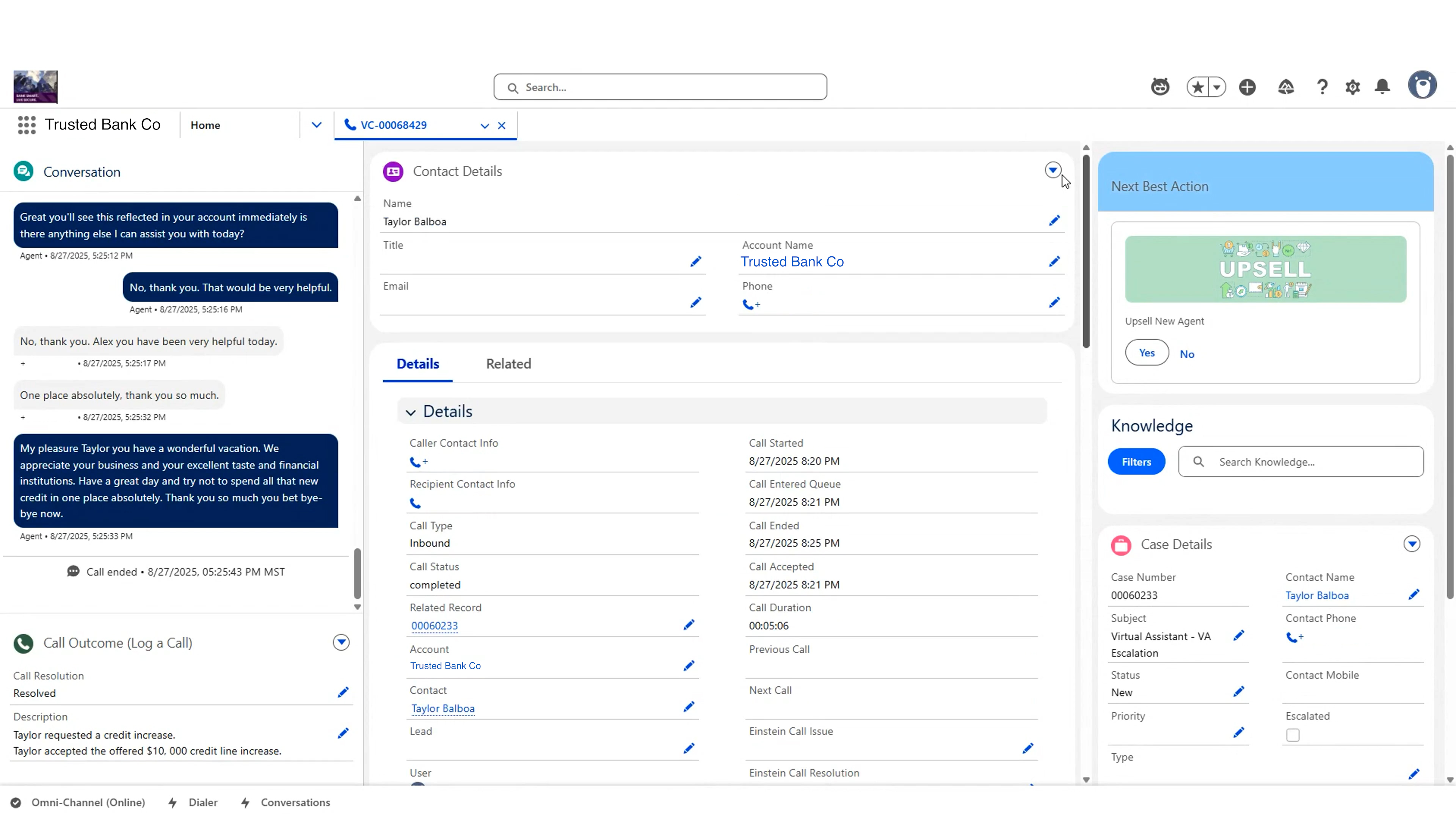
Task: Open the notifications bell icon
Action: (x=1382, y=86)
